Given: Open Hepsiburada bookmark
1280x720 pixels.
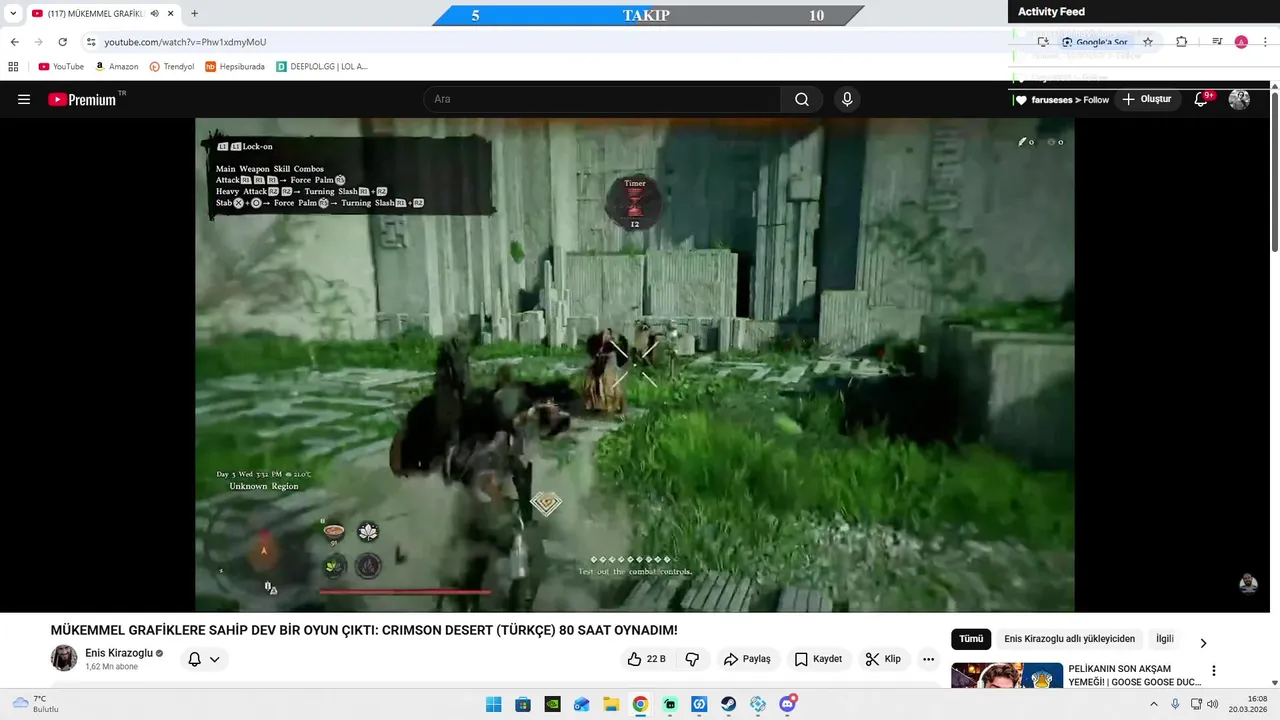Looking at the screenshot, I should click(x=235, y=67).
